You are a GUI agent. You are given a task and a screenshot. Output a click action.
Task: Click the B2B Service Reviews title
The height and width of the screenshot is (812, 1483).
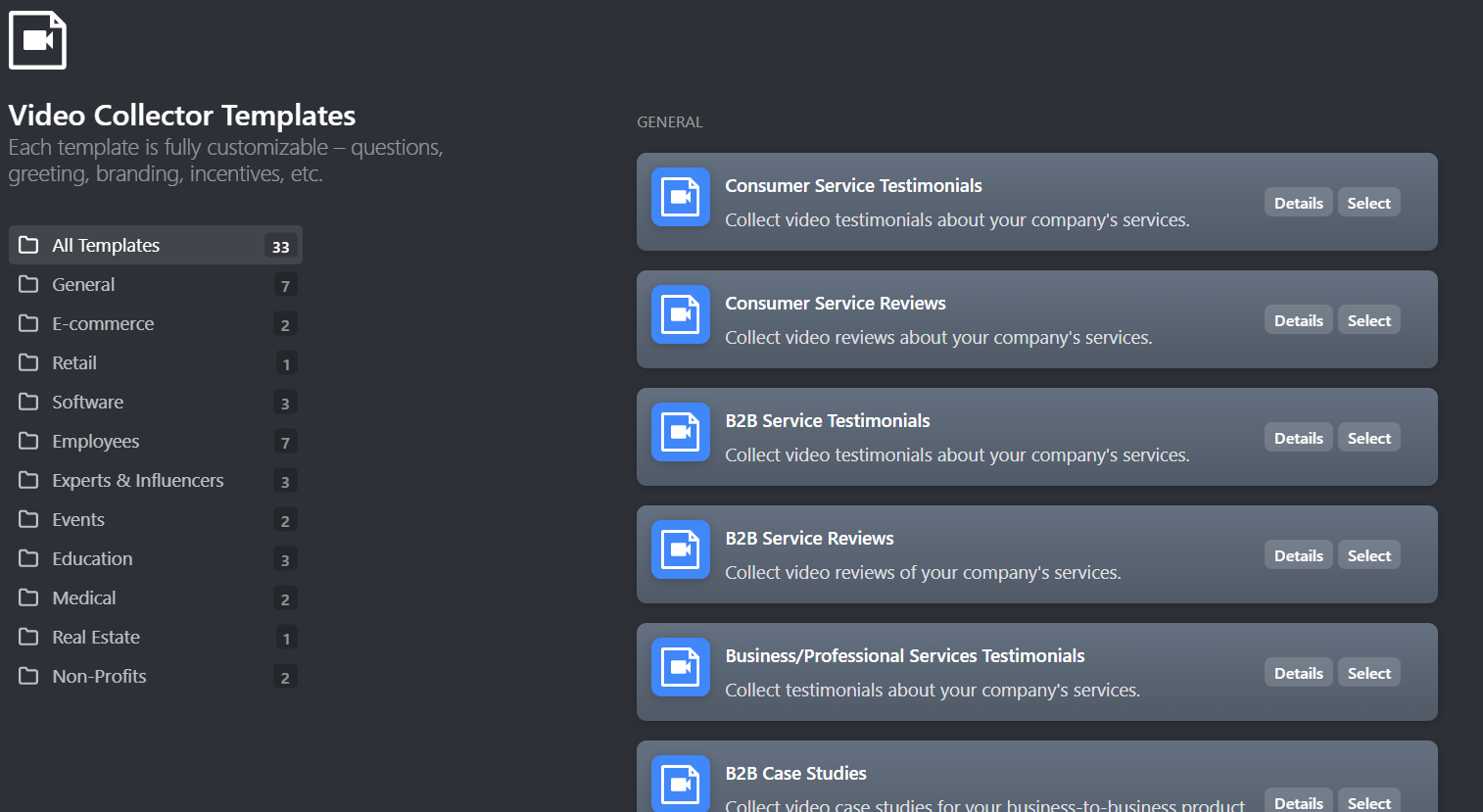pyautogui.click(x=809, y=538)
